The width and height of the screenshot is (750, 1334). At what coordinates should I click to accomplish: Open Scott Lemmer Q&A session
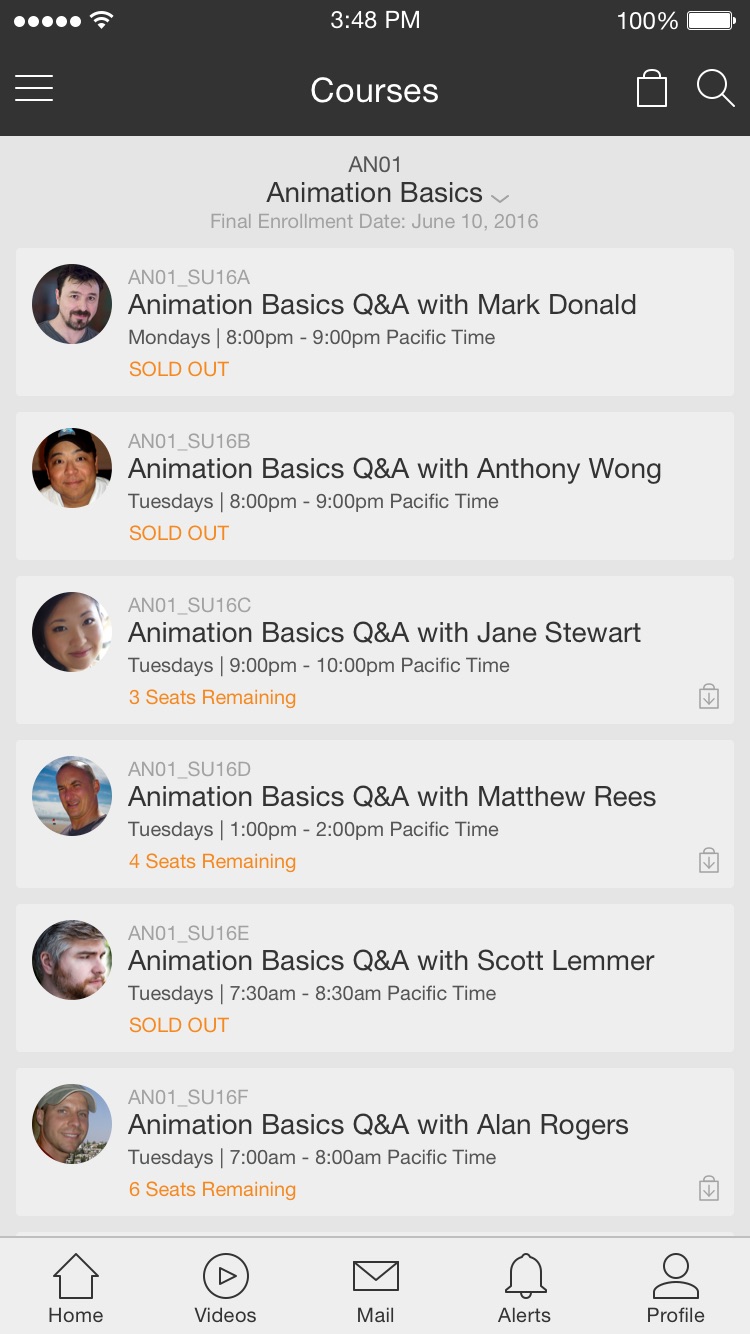(375, 978)
